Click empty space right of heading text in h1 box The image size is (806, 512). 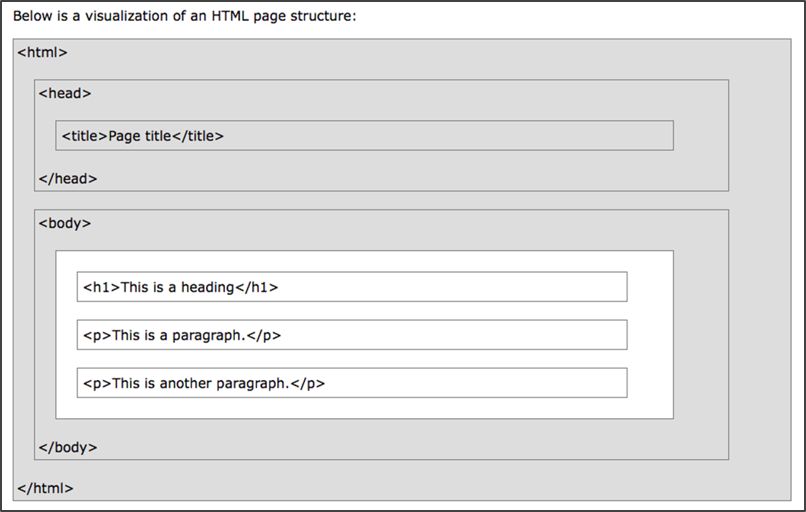pyautogui.click(x=450, y=287)
